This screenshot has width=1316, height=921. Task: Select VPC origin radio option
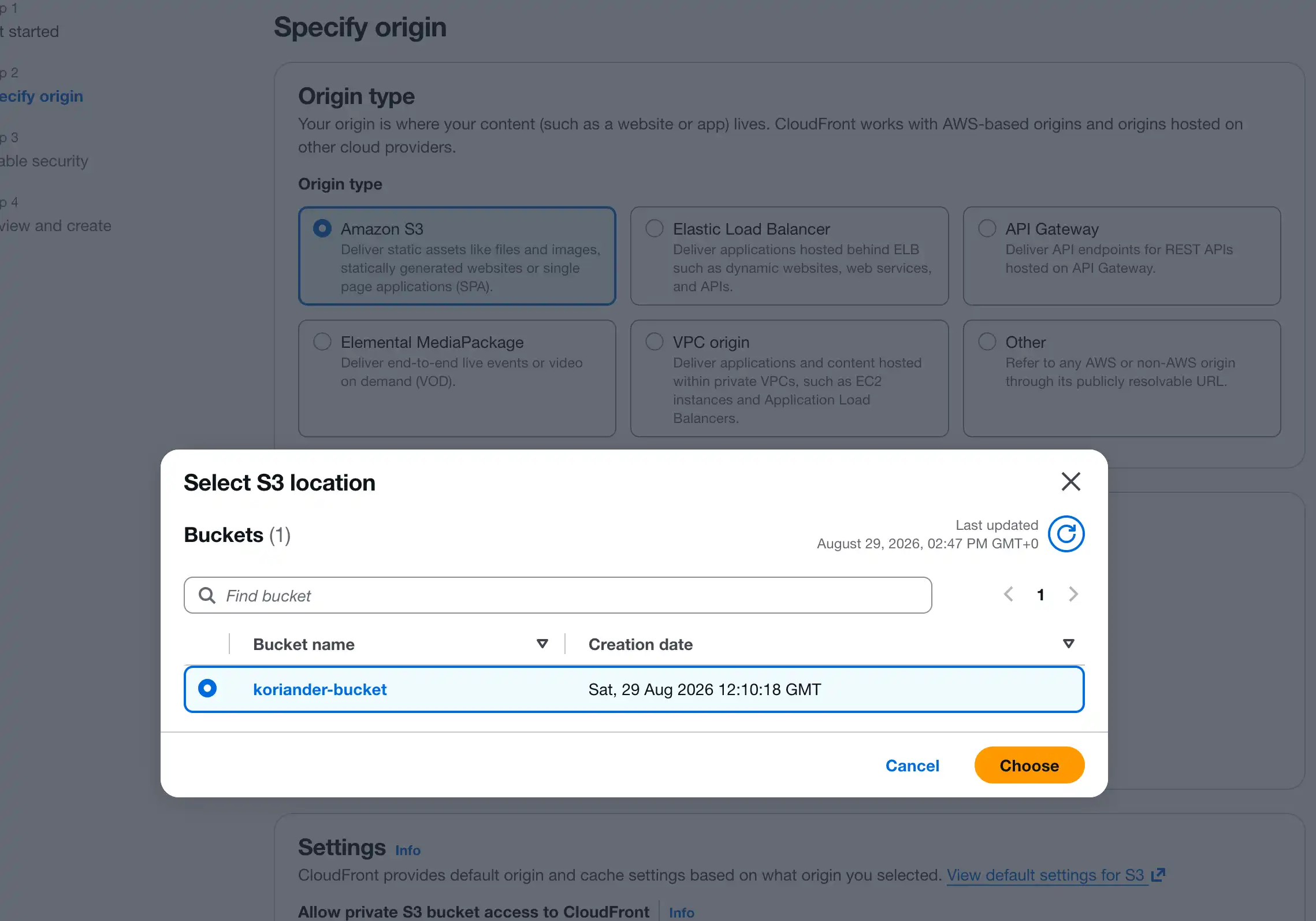click(655, 341)
